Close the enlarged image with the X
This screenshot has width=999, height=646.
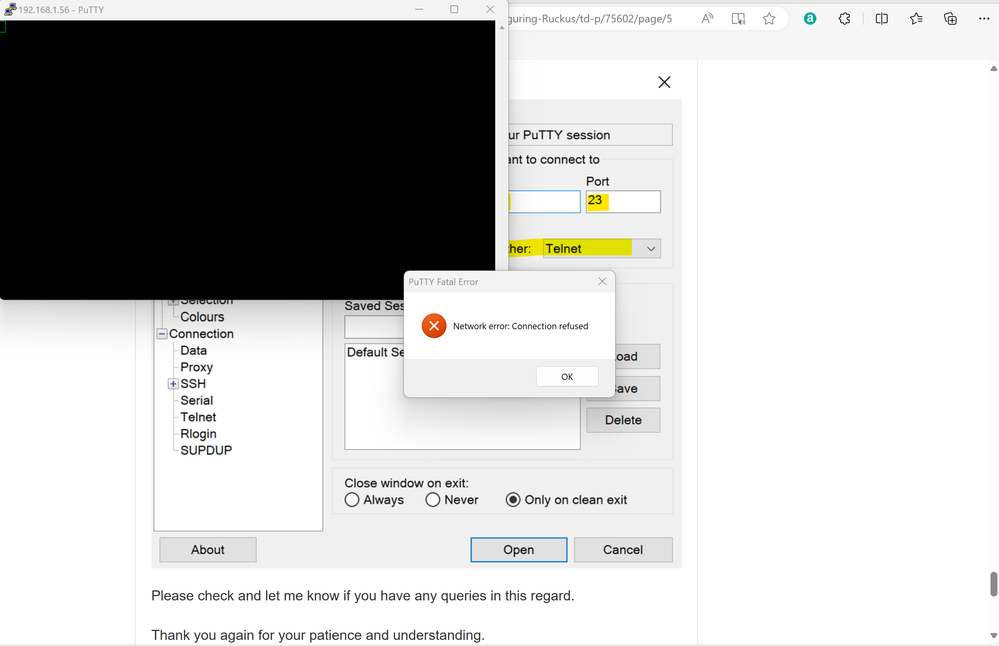(664, 83)
